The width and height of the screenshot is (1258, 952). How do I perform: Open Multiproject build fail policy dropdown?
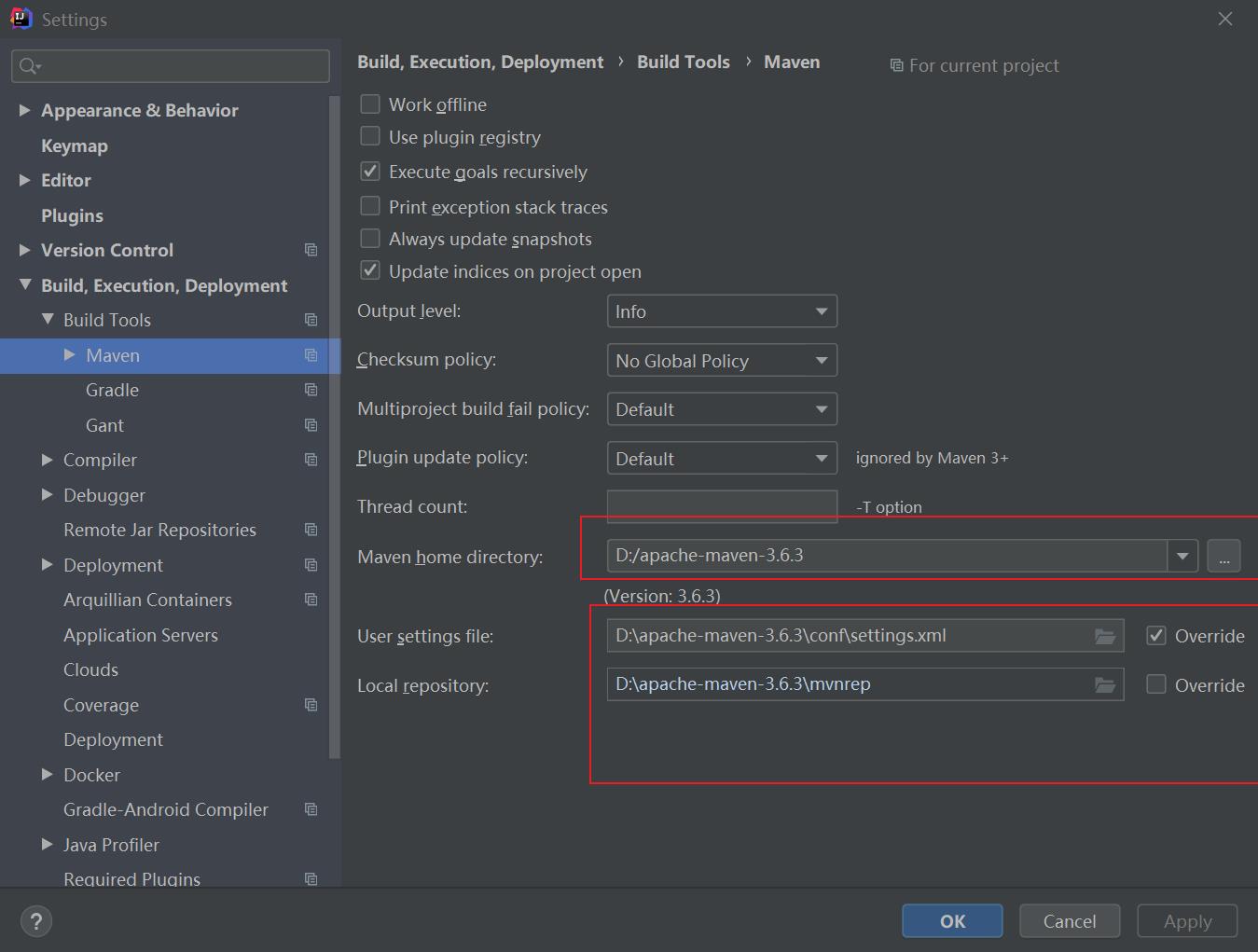(x=722, y=409)
